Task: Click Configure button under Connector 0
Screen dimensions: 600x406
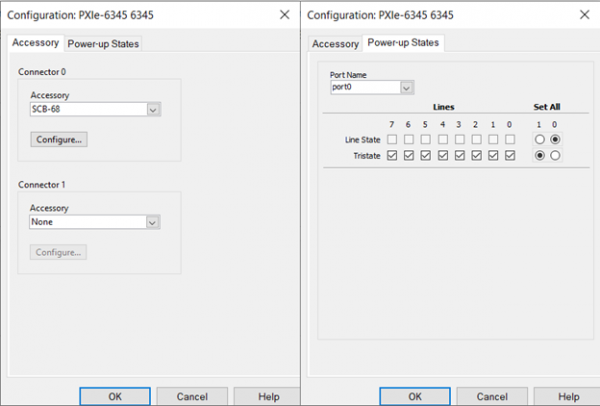Action: [x=59, y=140]
